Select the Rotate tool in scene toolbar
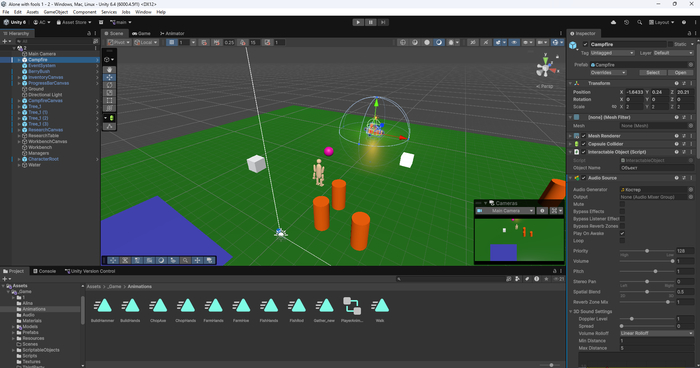The image size is (700, 368). (109, 85)
